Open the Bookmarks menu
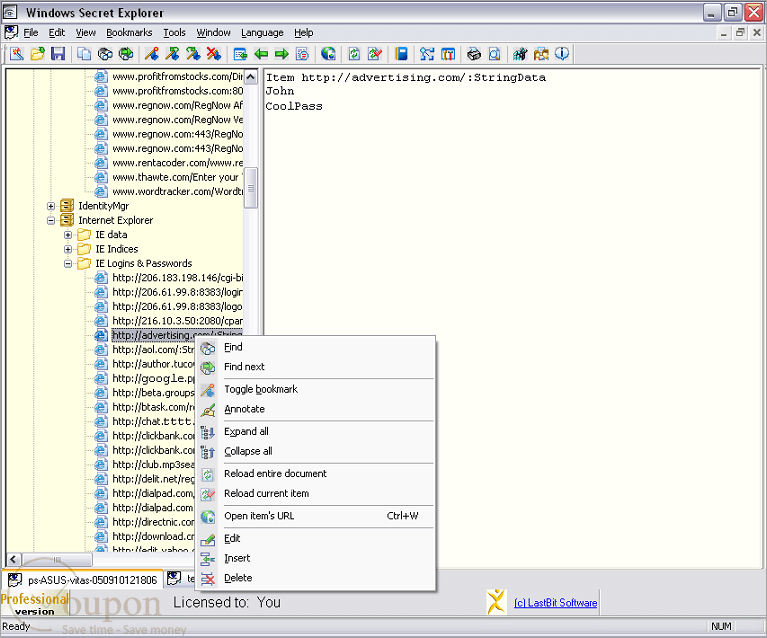This screenshot has width=767, height=638. (x=129, y=33)
